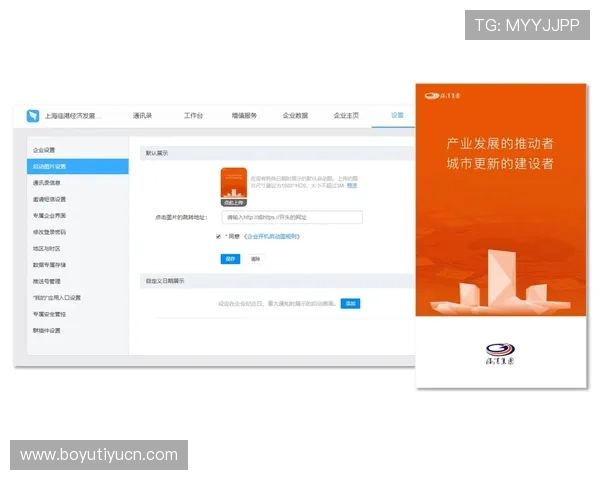Viewport: 600px width, 480px height.
Task: Open the 预览 preview link
Action: coord(352,186)
